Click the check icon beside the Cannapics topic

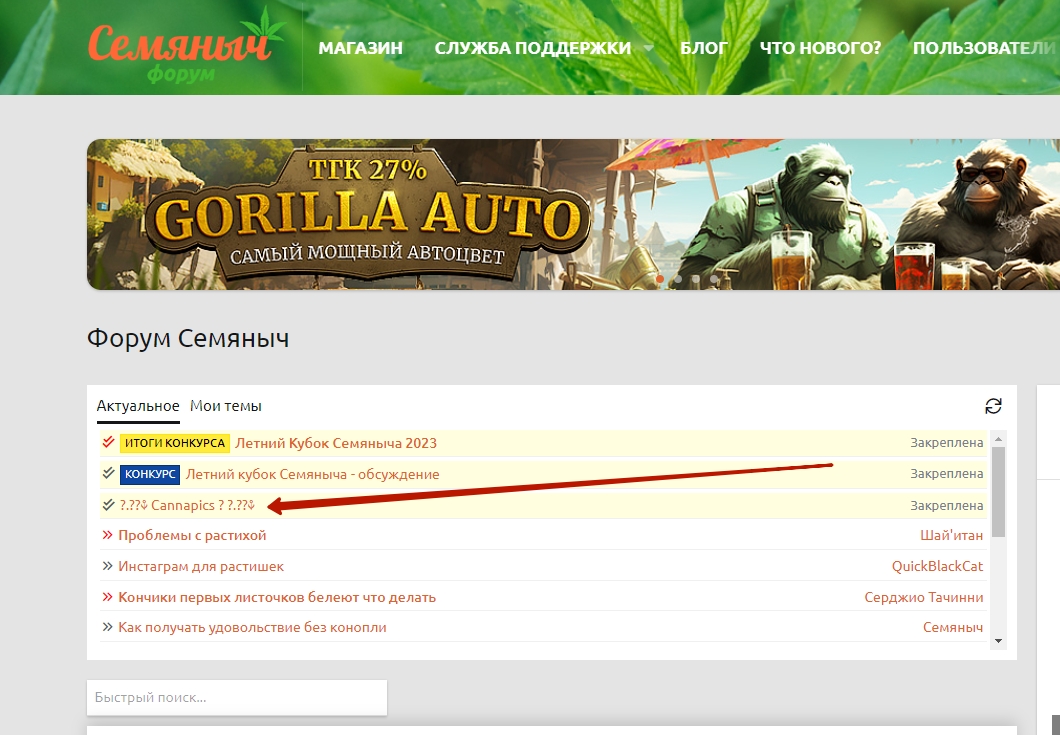[108, 505]
